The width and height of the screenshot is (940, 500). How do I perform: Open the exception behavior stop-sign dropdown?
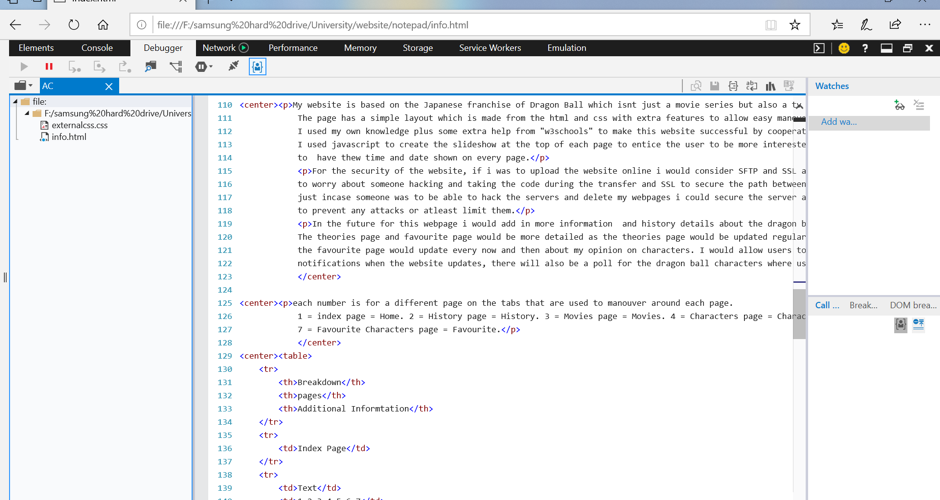204,67
